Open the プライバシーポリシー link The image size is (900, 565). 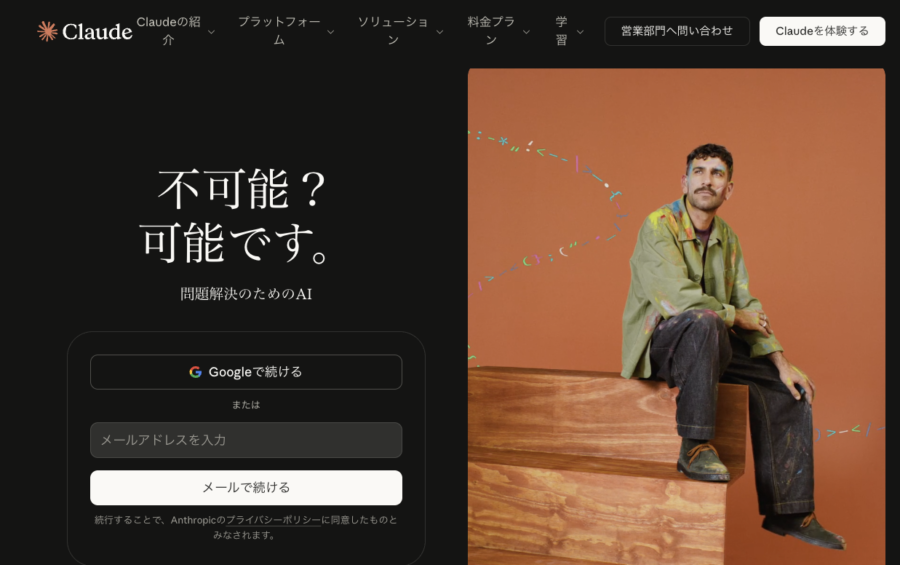(x=273, y=520)
